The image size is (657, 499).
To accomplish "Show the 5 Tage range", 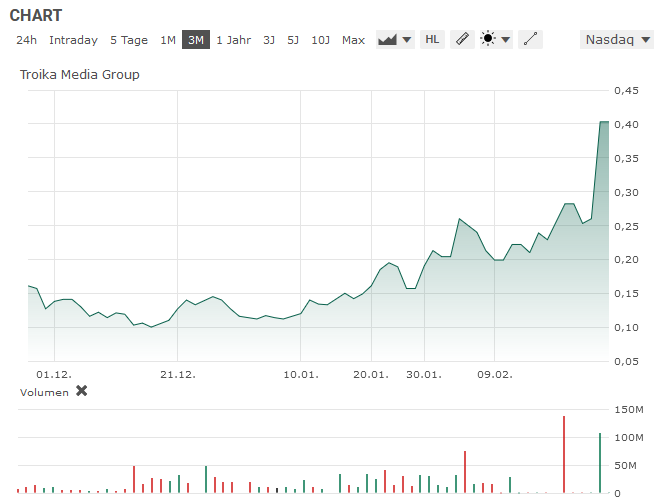I will click(x=129, y=40).
